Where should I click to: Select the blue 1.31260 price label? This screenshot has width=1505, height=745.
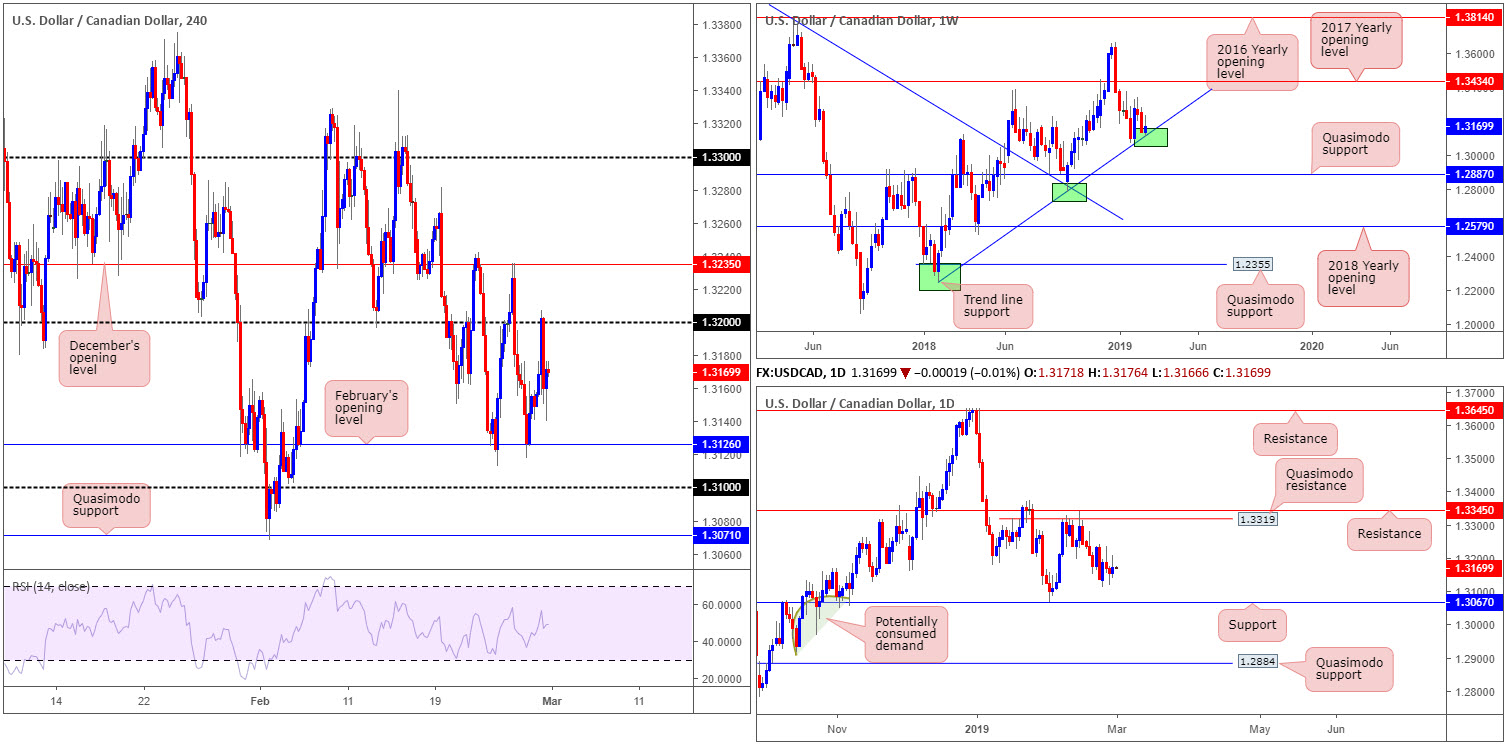(722, 445)
